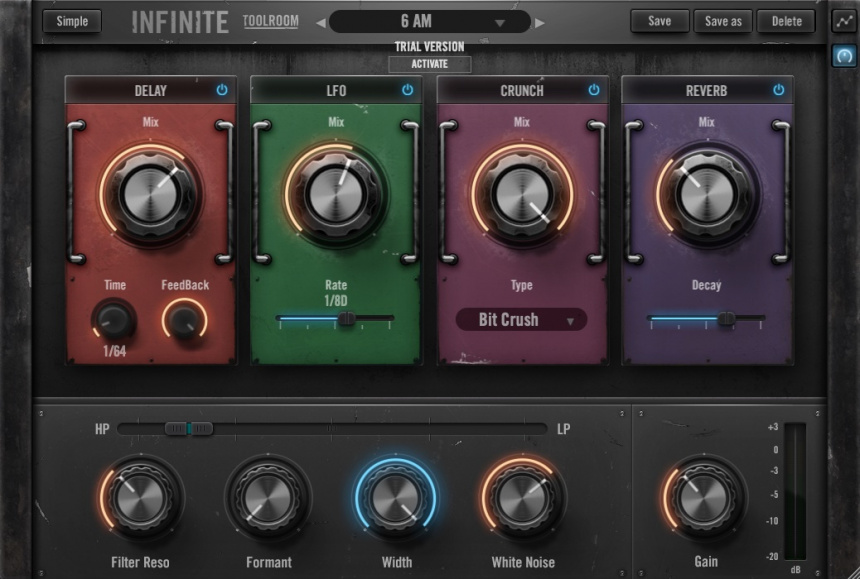The width and height of the screenshot is (860, 579).
Task: Click the ACTIVATE trial link
Action: point(430,63)
